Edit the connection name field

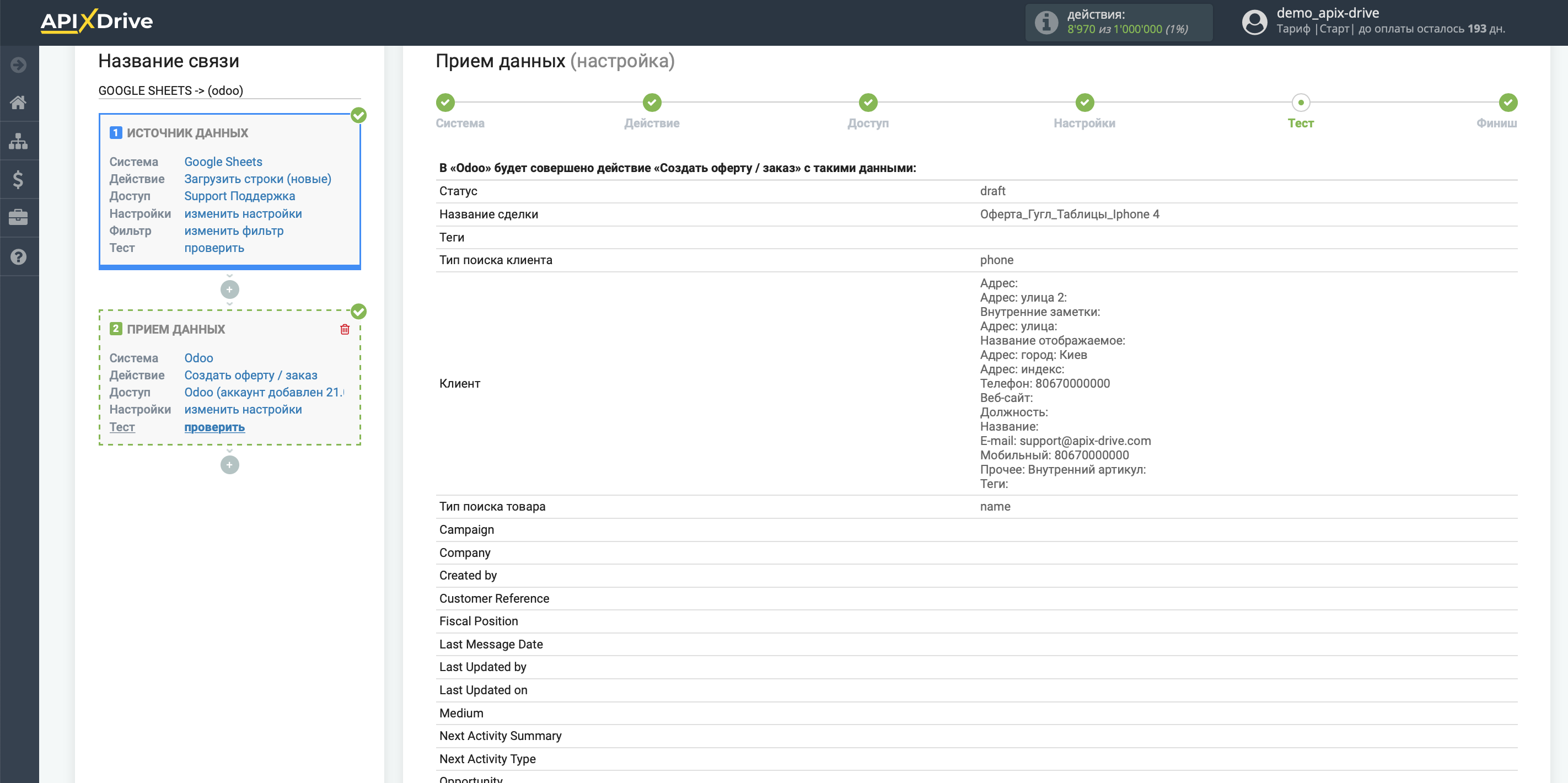pos(229,91)
